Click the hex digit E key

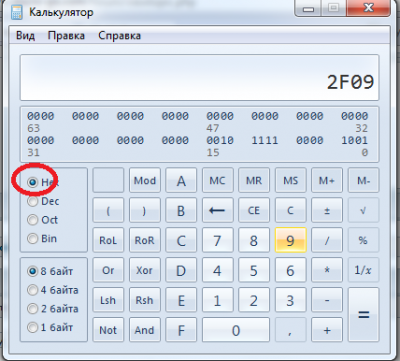(181, 301)
